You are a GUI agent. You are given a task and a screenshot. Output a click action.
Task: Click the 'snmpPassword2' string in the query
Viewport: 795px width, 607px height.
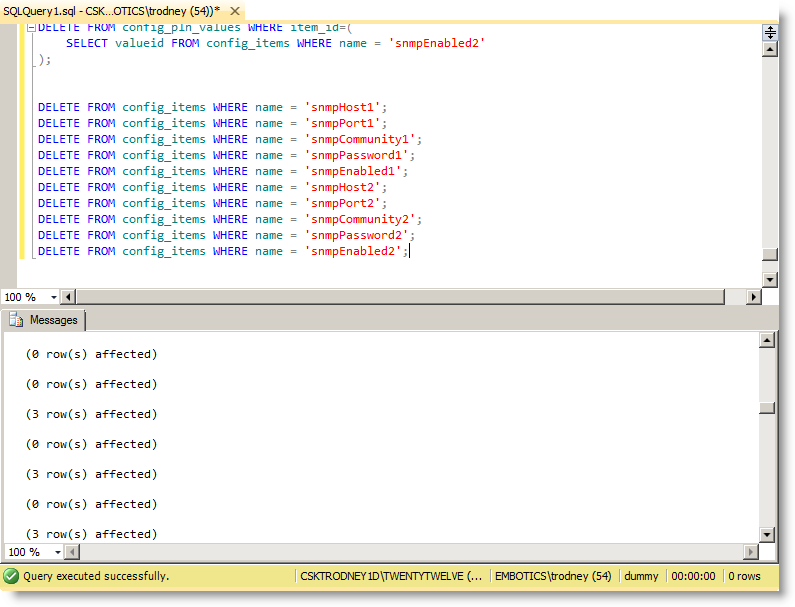pos(356,235)
